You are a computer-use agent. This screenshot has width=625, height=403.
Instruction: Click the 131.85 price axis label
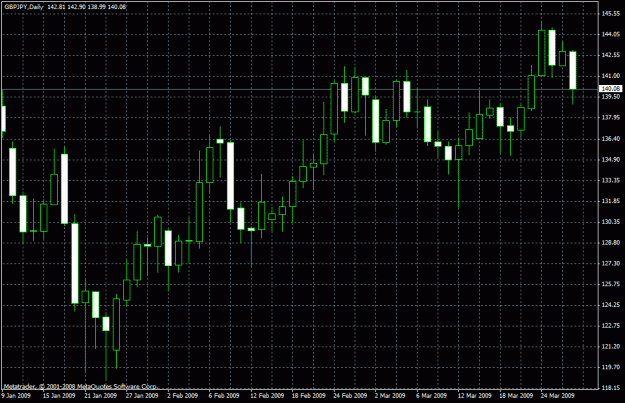611,201
